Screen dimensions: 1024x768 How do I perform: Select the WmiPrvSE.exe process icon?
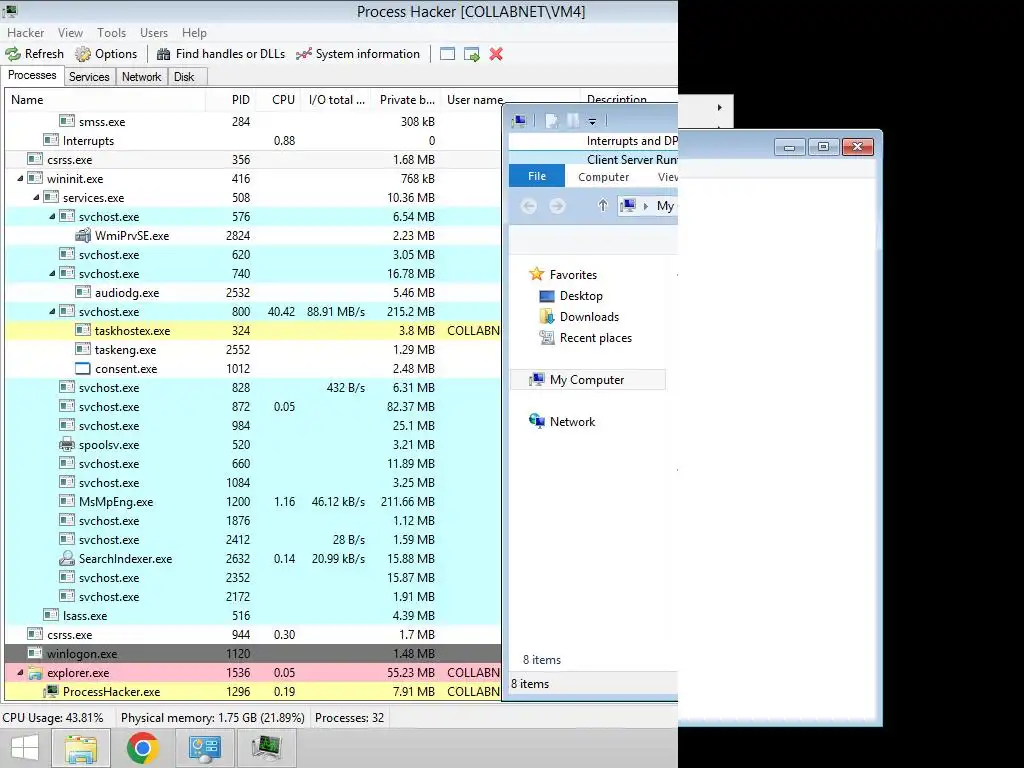tap(82, 235)
